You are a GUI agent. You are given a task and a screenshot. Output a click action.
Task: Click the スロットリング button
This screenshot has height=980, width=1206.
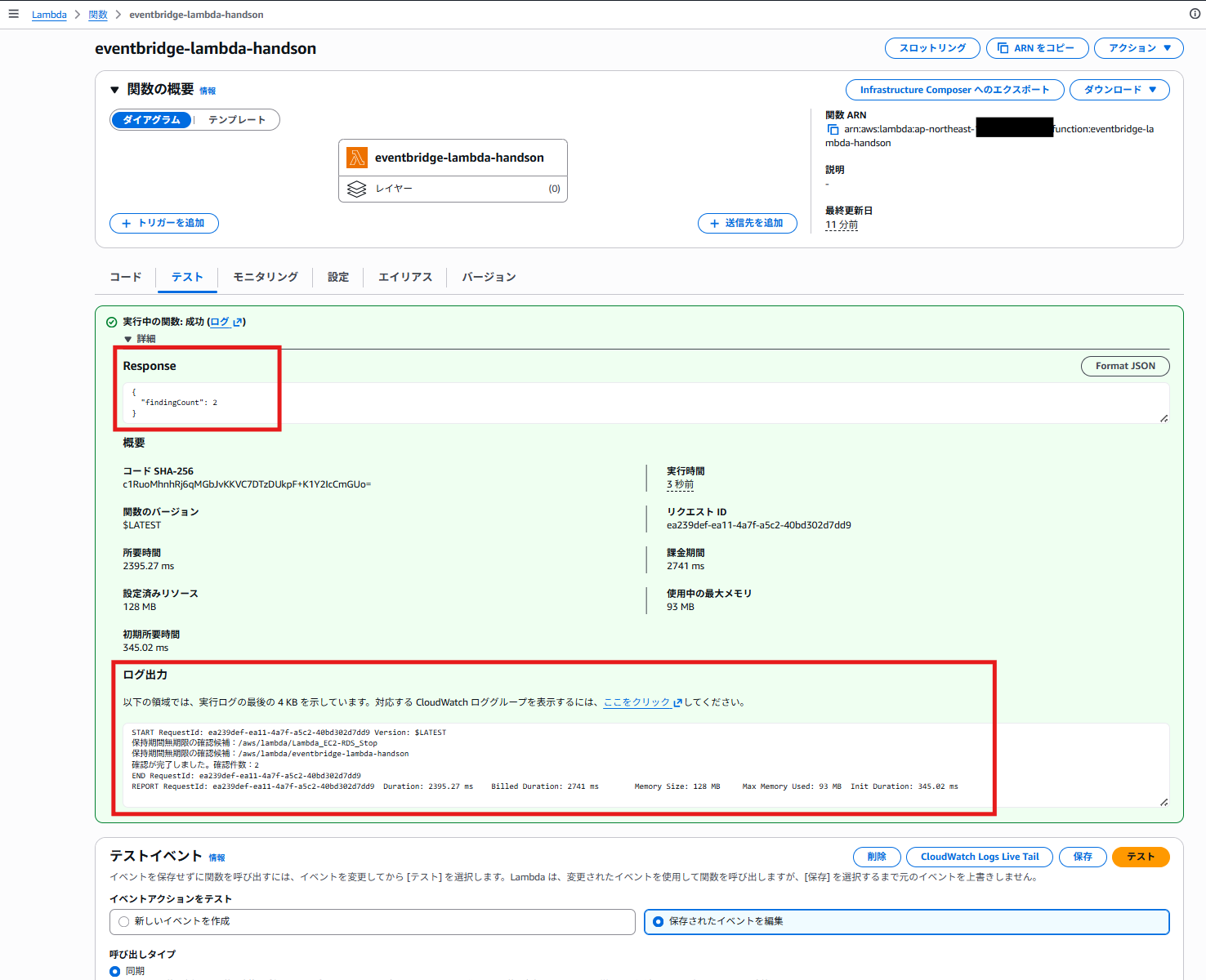pyautogui.click(x=932, y=48)
